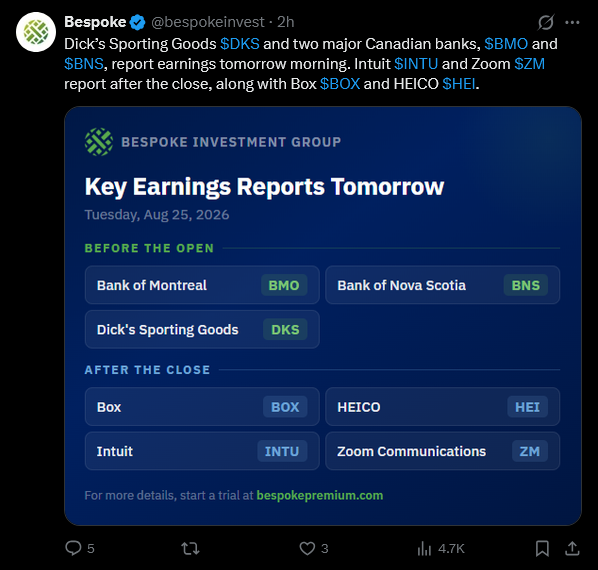Open the @bespokeinvest handle
The height and width of the screenshot is (570, 598).
click(208, 22)
